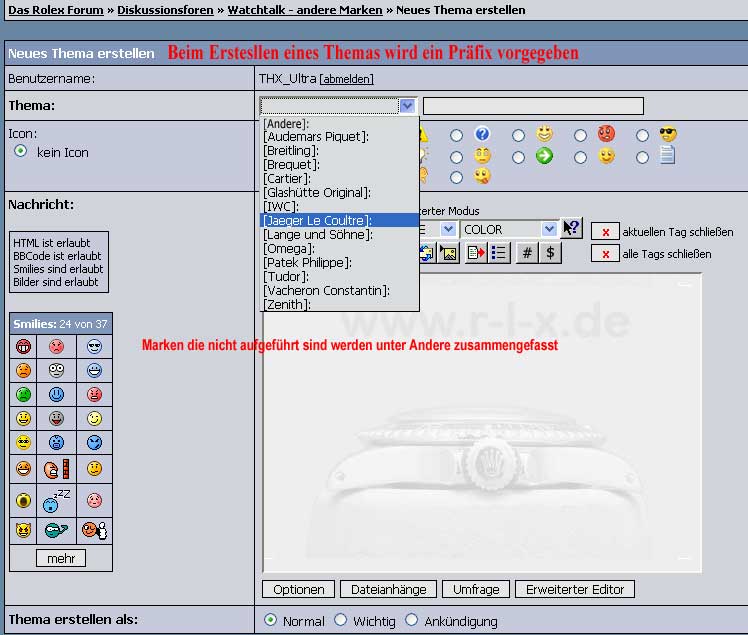The width and height of the screenshot is (748, 635).
Task: Select [Jaeger Le Coultre]: highlighted entry
Action: click(x=340, y=220)
